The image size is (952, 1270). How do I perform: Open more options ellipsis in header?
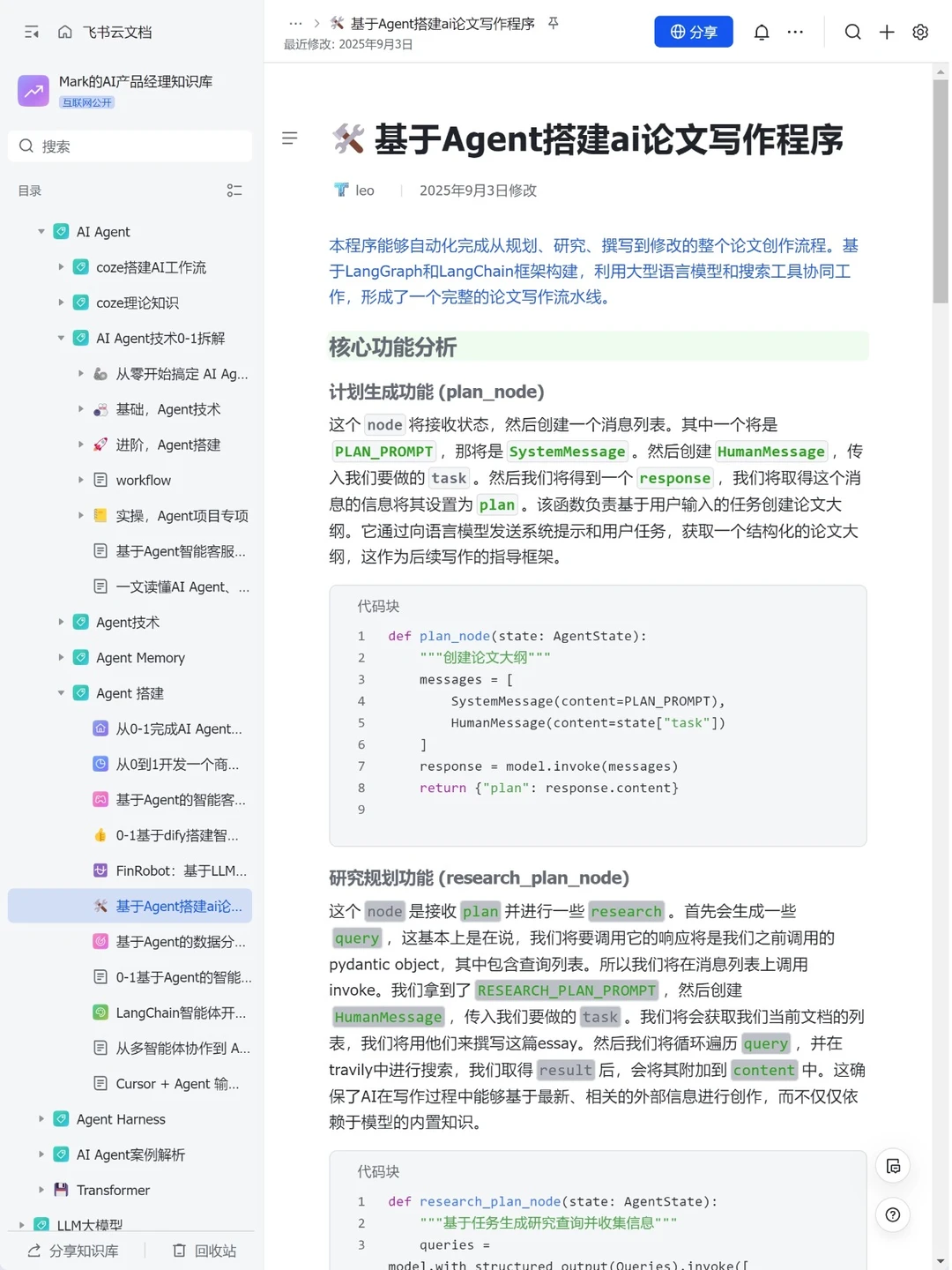(795, 32)
